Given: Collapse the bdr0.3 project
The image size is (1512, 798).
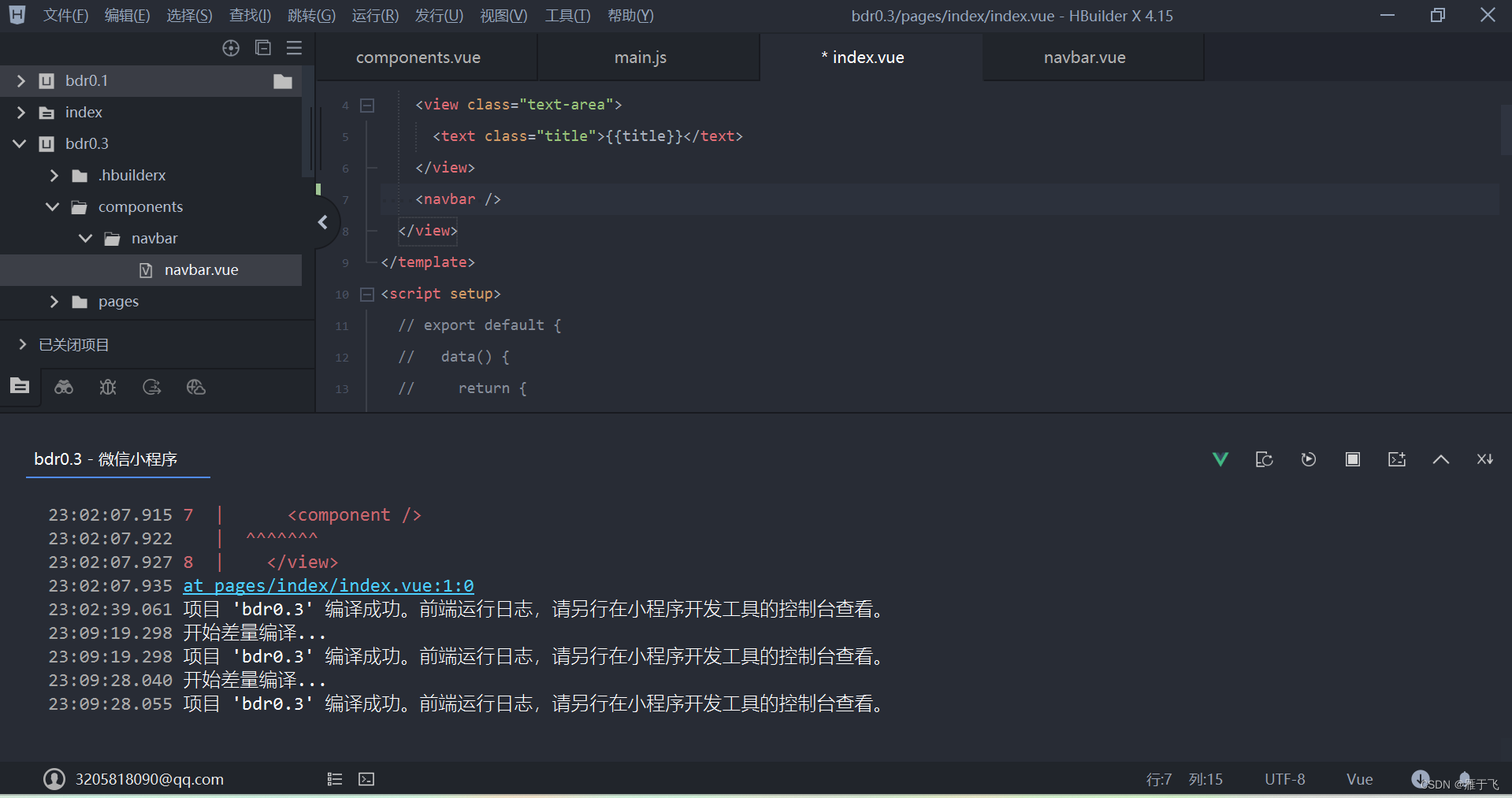Looking at the screenshot, I should click(20, 144).
